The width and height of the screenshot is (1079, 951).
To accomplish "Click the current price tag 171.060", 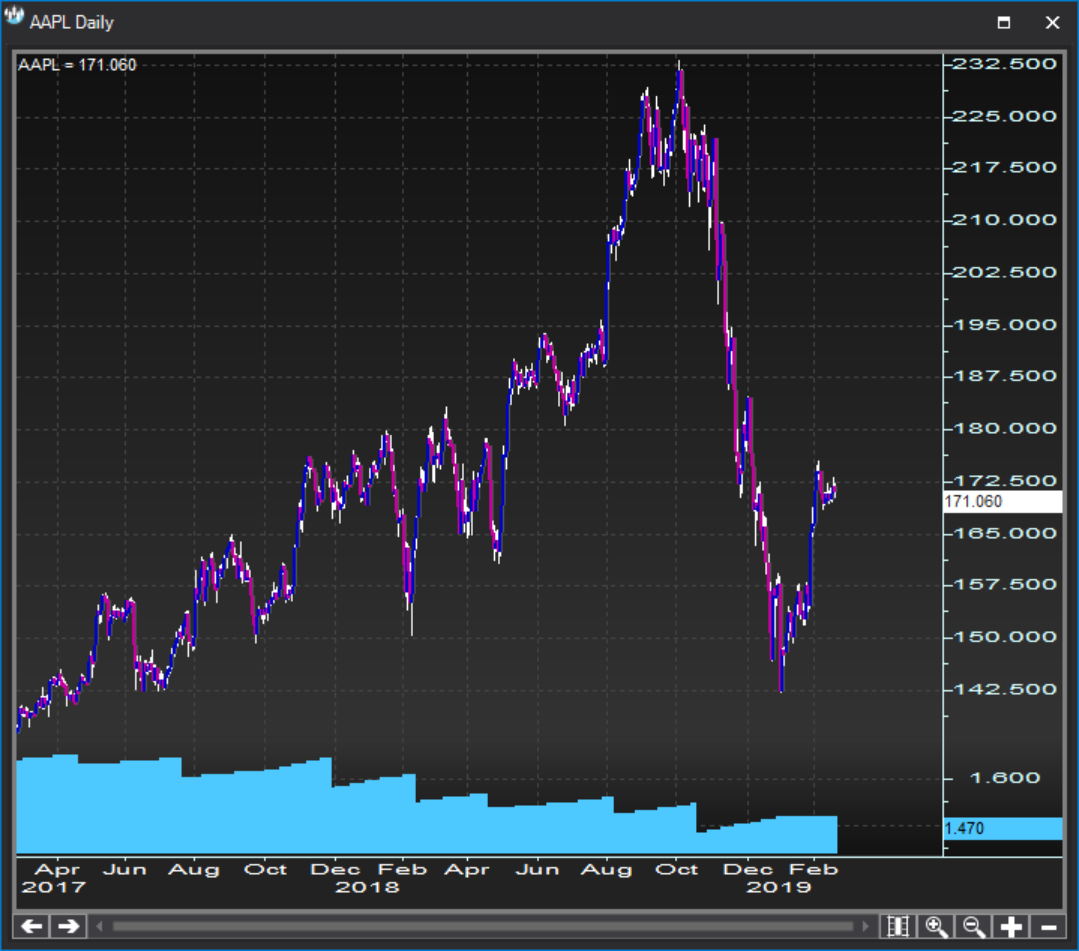I will [x=1003, y=501].
